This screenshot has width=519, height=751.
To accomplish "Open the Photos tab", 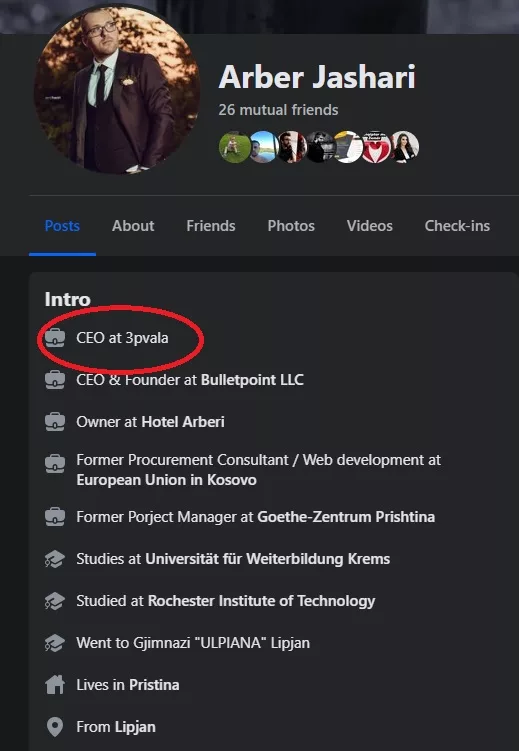I will [291, 226].
